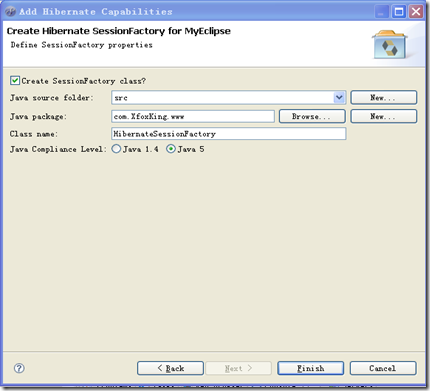
Task: Select Java 1.4 compliance level
Action: [x=116, y=149]
